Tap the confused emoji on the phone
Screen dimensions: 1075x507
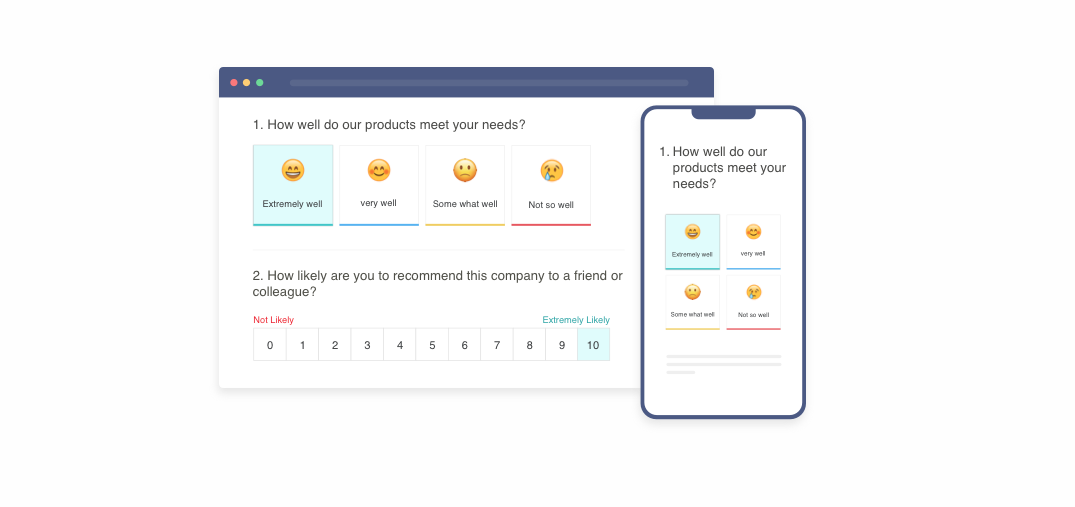click(692, 292)
